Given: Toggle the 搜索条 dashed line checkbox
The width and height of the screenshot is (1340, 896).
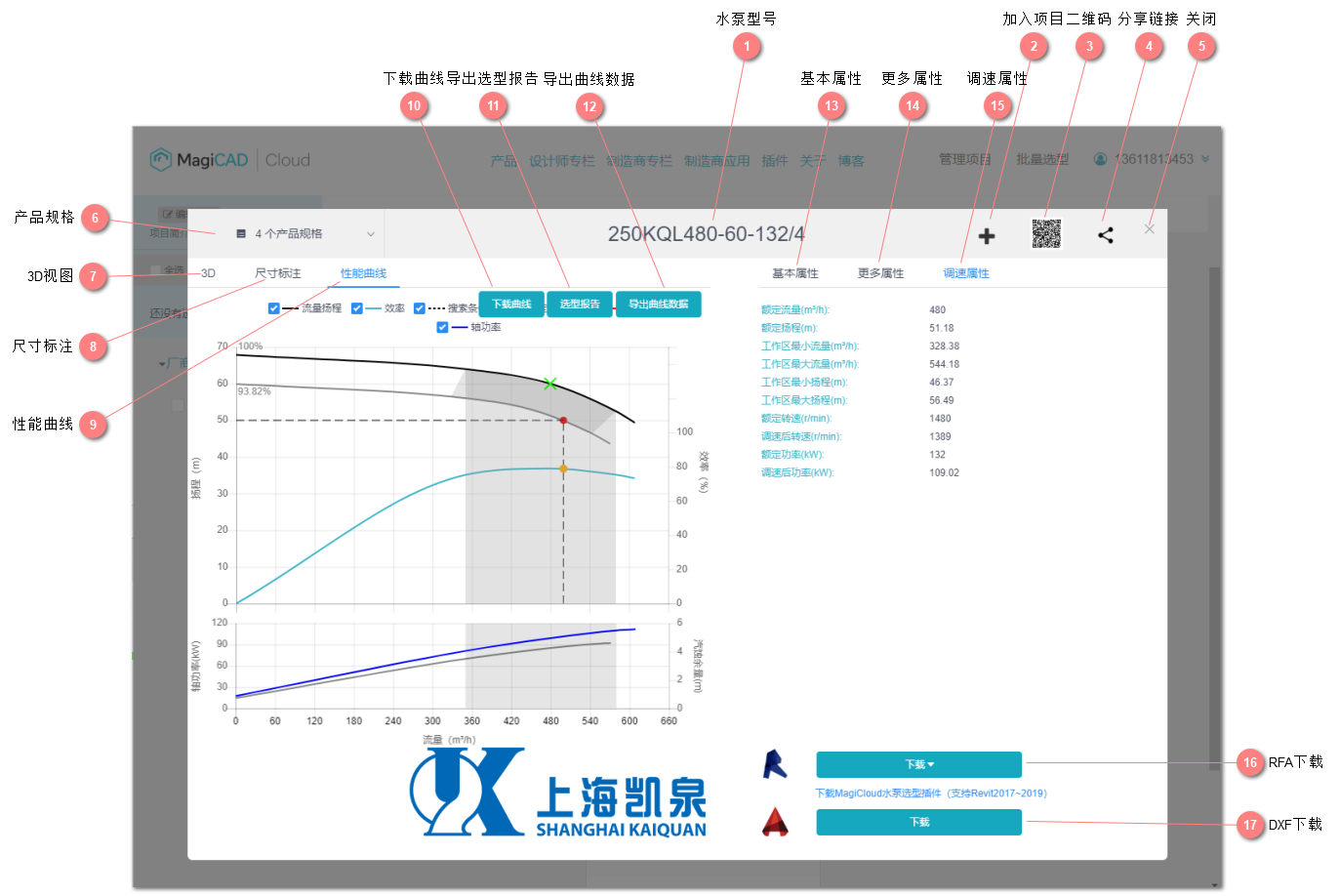Looking at the screenshot, I should 420,308.
